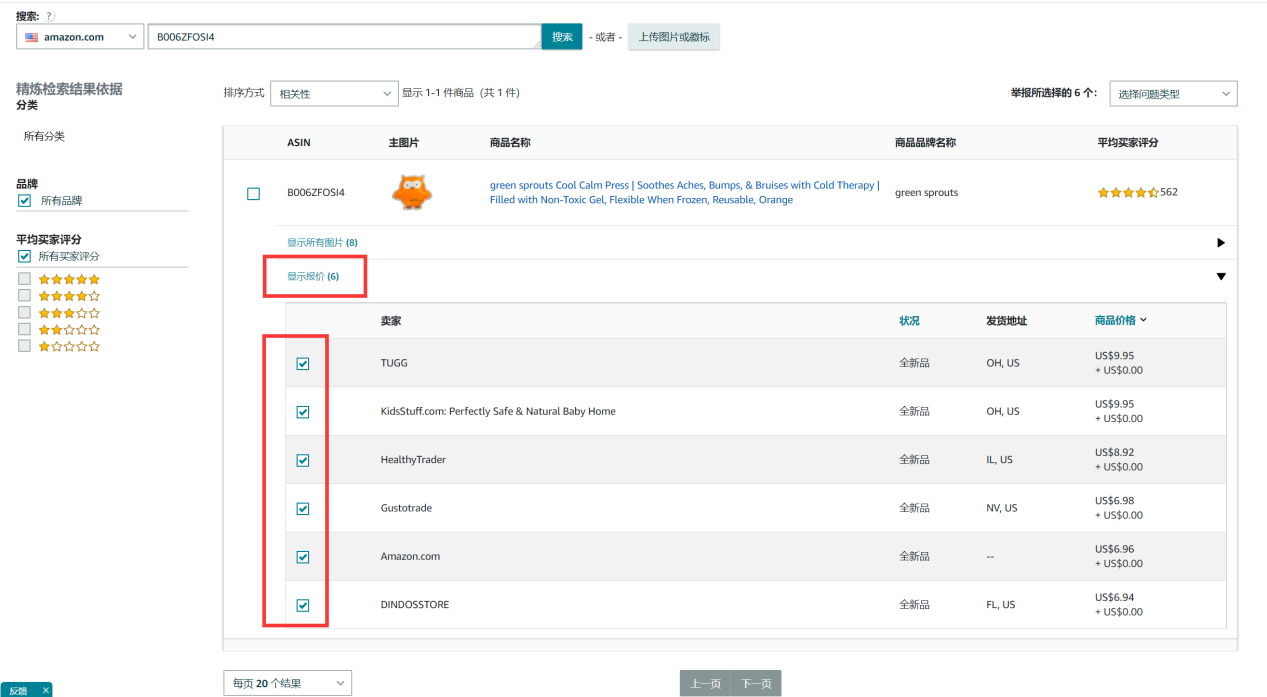The image size is (1267, 697).
Task: Select the B006ZFOSI4 product checkbox
Action: click(253, 193)
